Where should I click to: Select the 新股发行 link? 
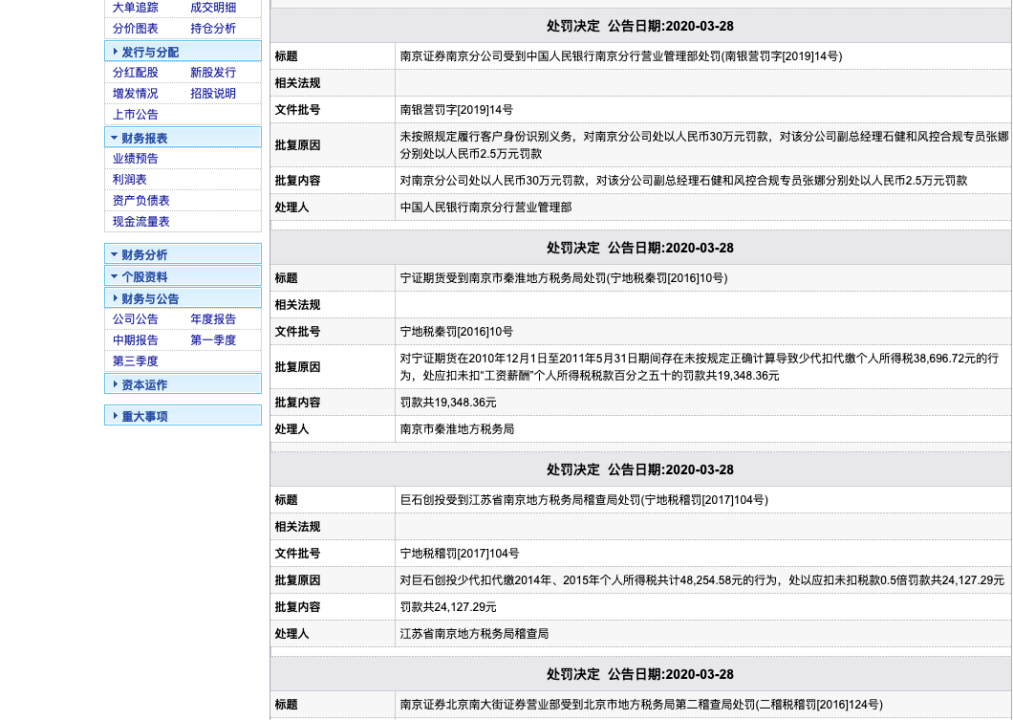(x=213, y=73)
